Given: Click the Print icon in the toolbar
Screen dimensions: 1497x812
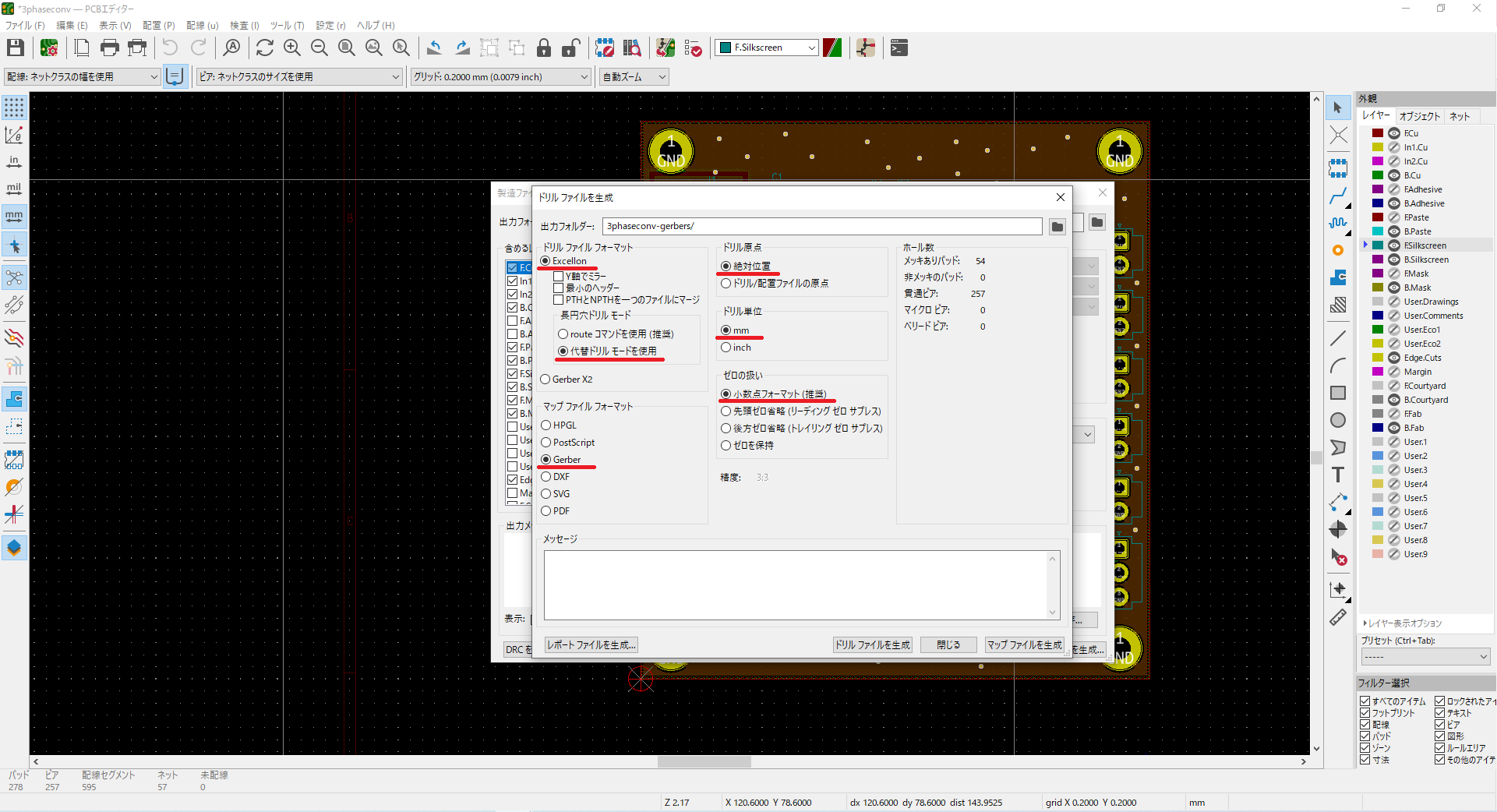Looking at the screenshot, I should point(110,48).
